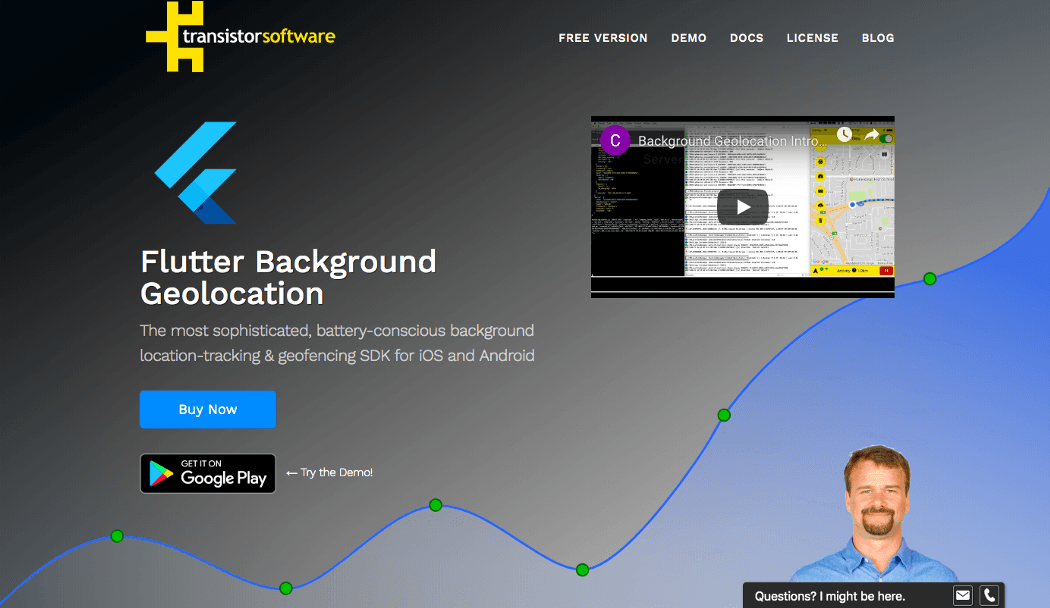Open the DEMO page

(x=689, y=38)
